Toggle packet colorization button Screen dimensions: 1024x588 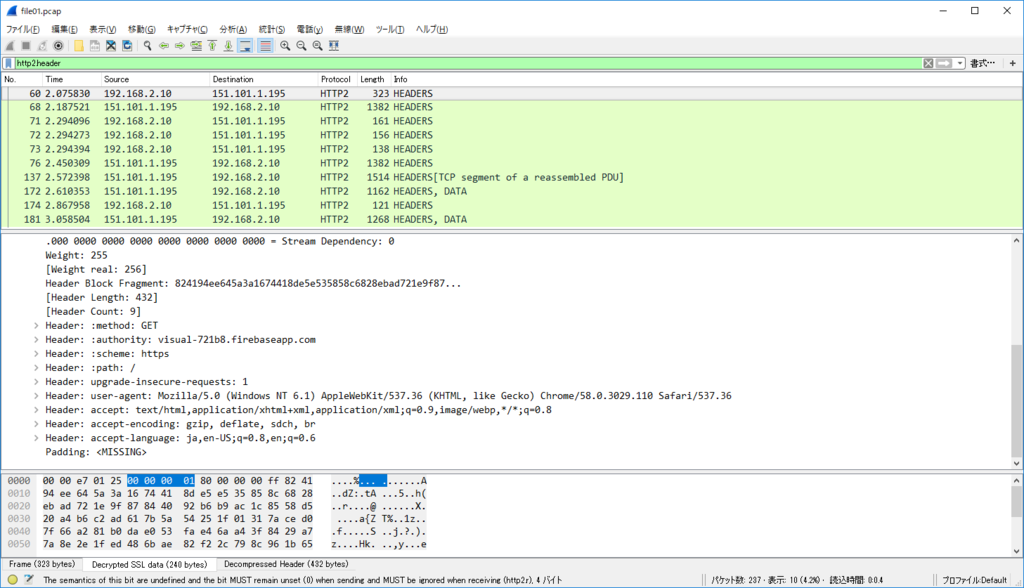pyautogui.click(x=265, y=46)
